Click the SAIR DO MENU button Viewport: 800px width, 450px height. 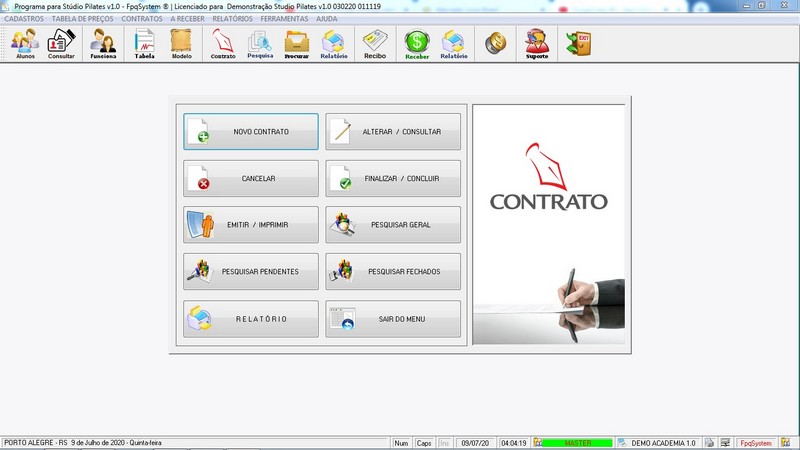[393, 319]
